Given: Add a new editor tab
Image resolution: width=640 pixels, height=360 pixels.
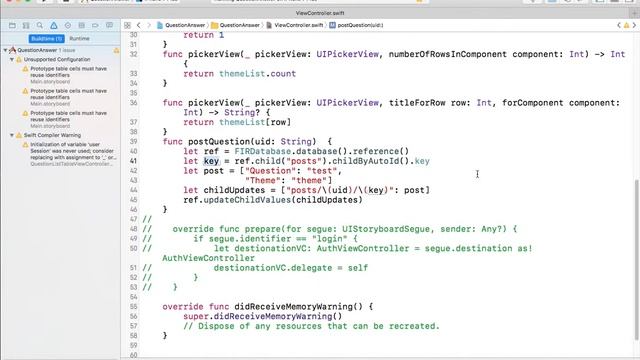Looking at the screenshot, I should pos(635,13).
